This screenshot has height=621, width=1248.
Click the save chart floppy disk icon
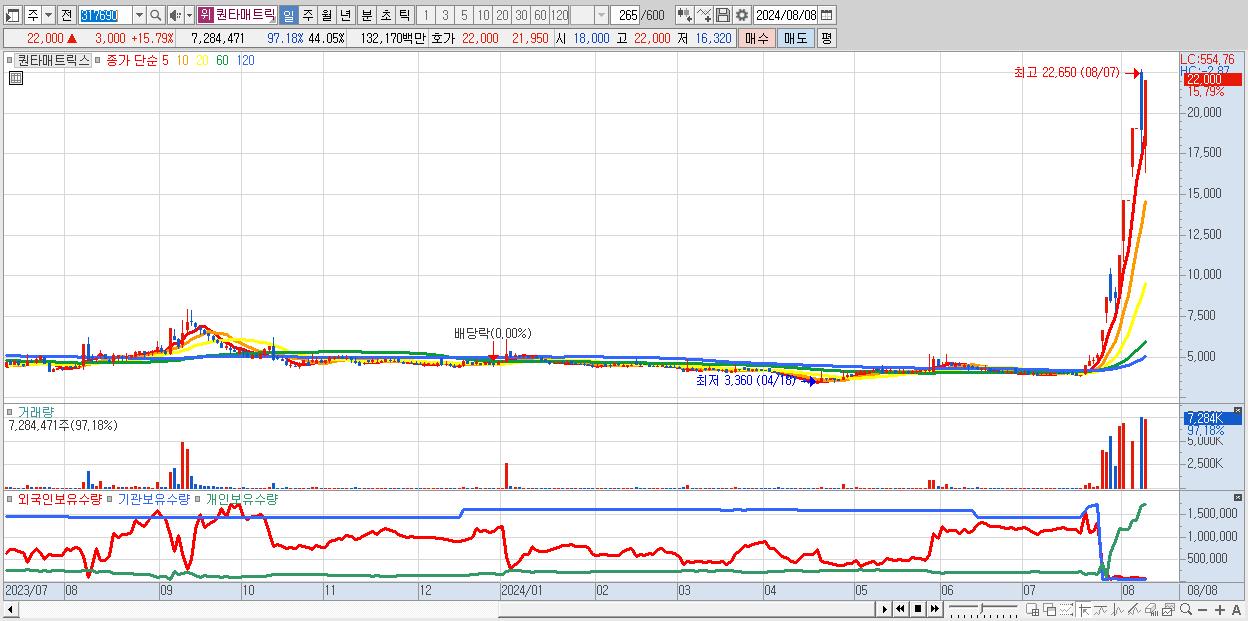tap(722, 15)
